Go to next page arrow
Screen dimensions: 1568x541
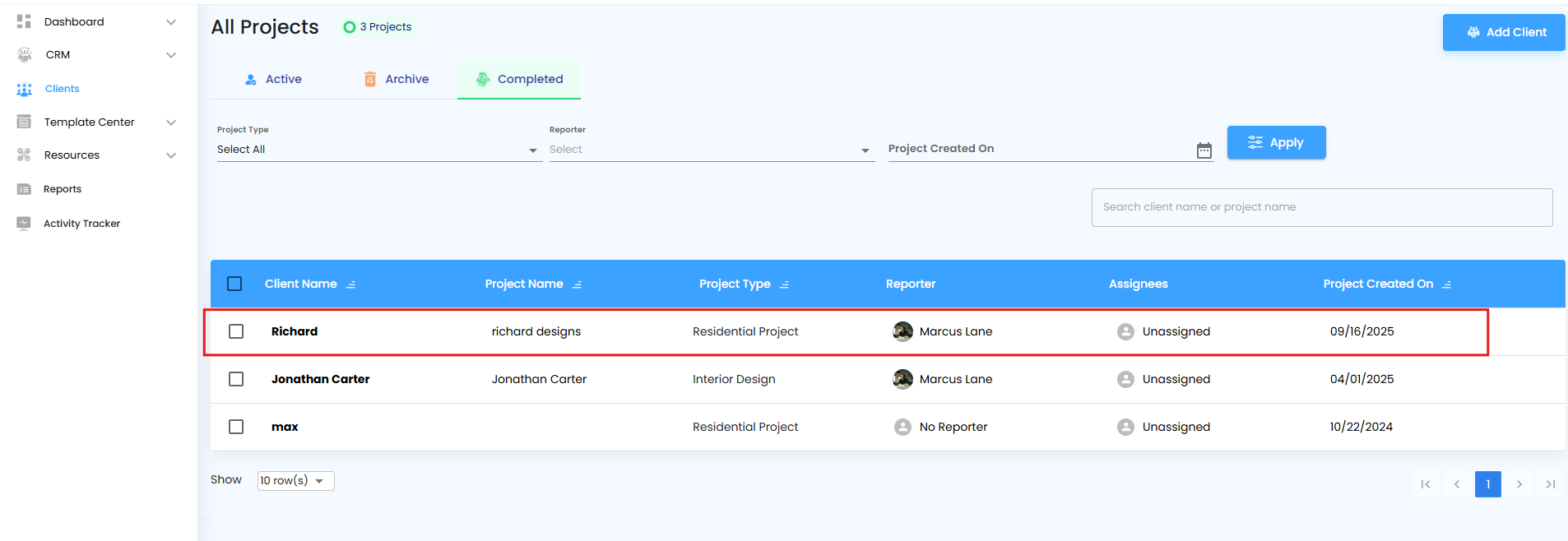point(1519,484)
